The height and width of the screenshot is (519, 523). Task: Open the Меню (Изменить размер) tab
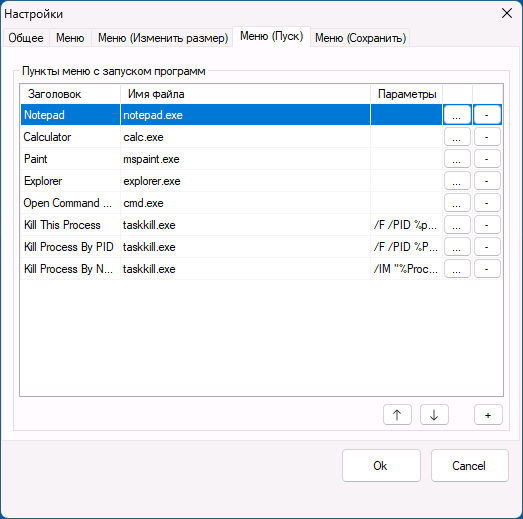tap(163, 38)
